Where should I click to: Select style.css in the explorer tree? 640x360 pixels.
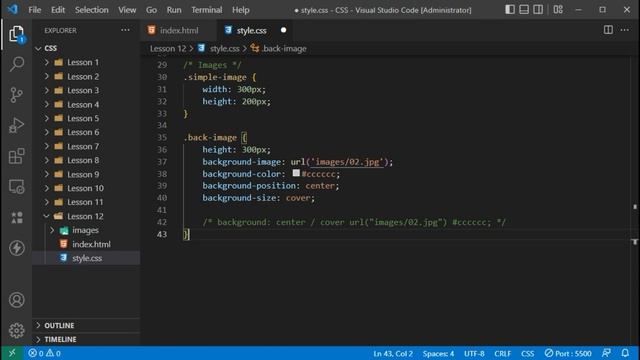click(x=87, y=258)
